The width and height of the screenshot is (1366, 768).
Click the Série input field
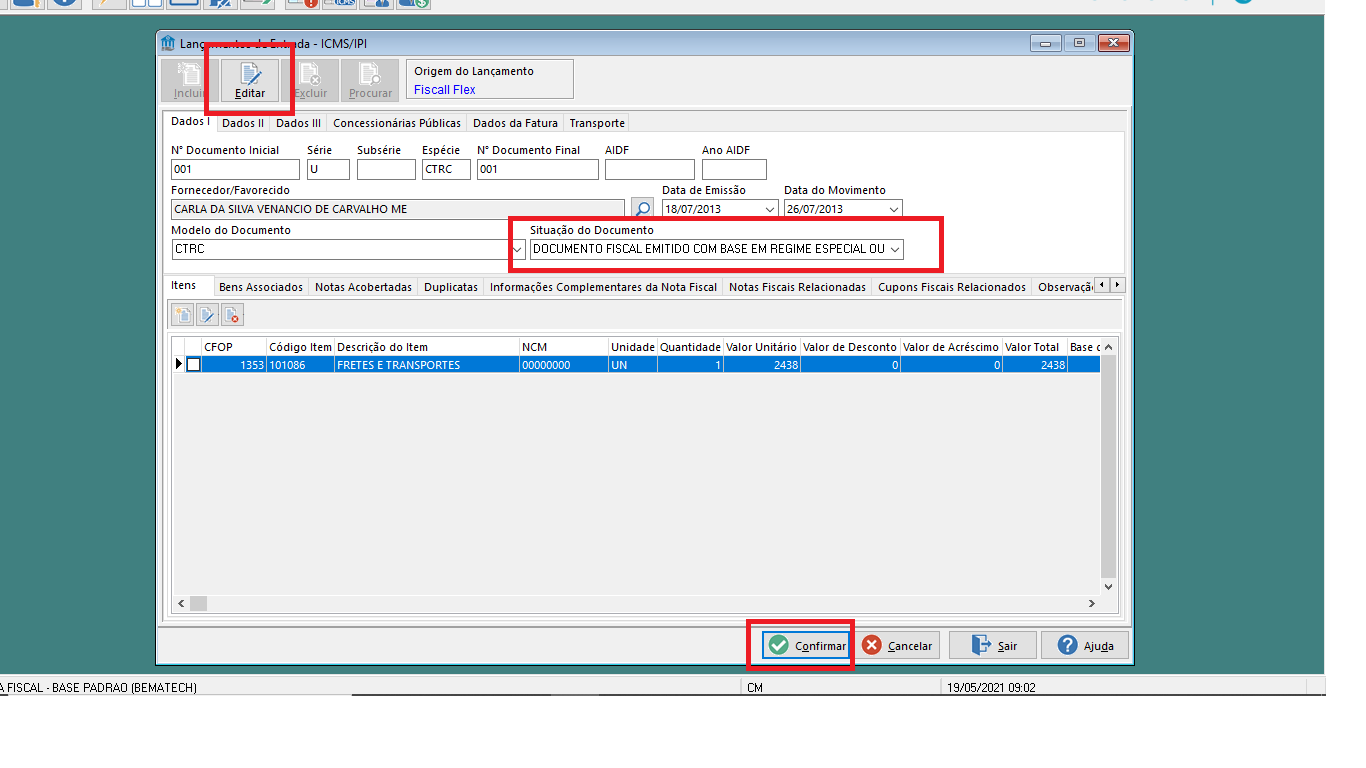click(328, 169)
